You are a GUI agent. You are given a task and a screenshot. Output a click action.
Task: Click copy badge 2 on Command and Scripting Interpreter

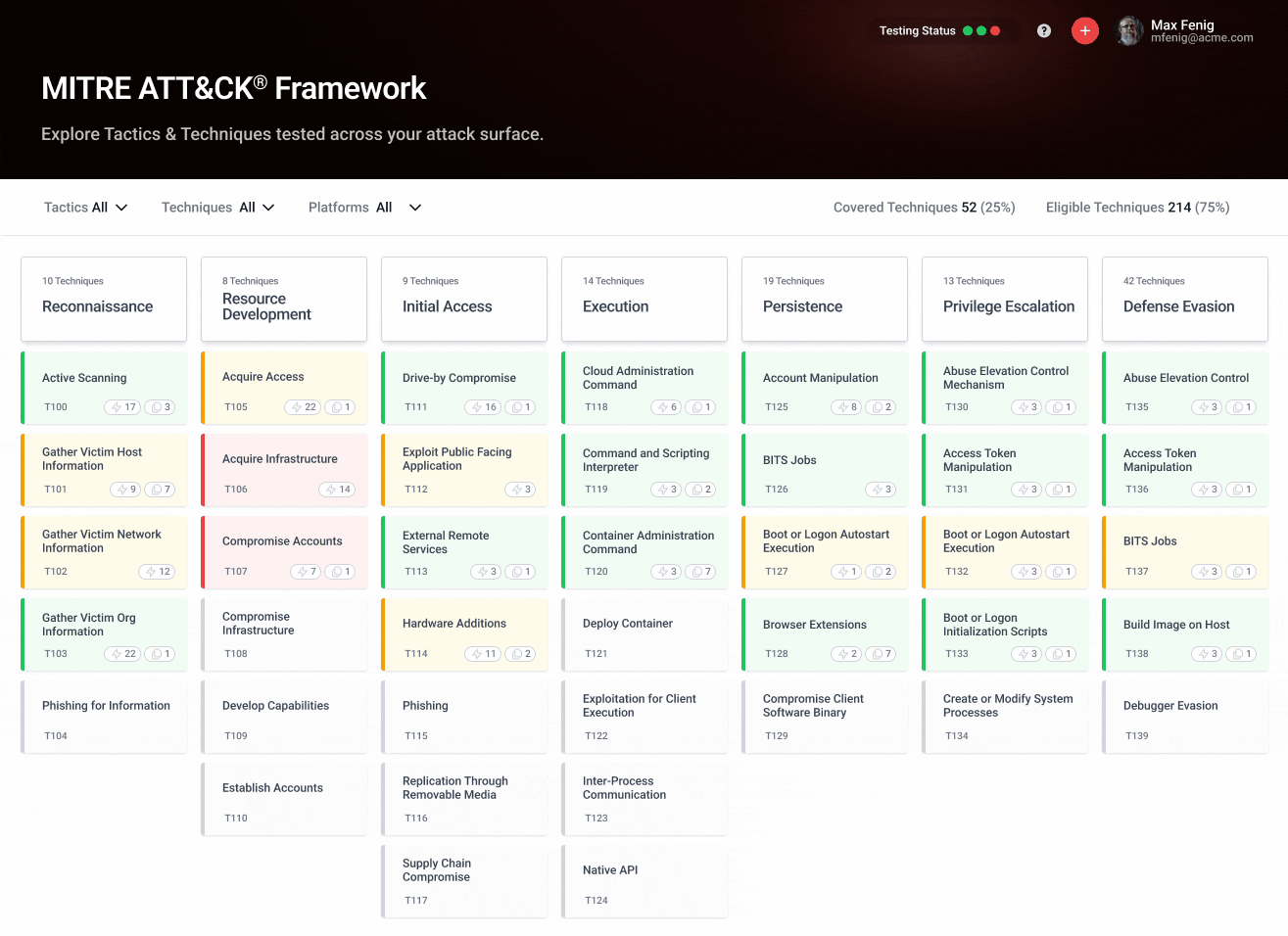pos(701,490)
